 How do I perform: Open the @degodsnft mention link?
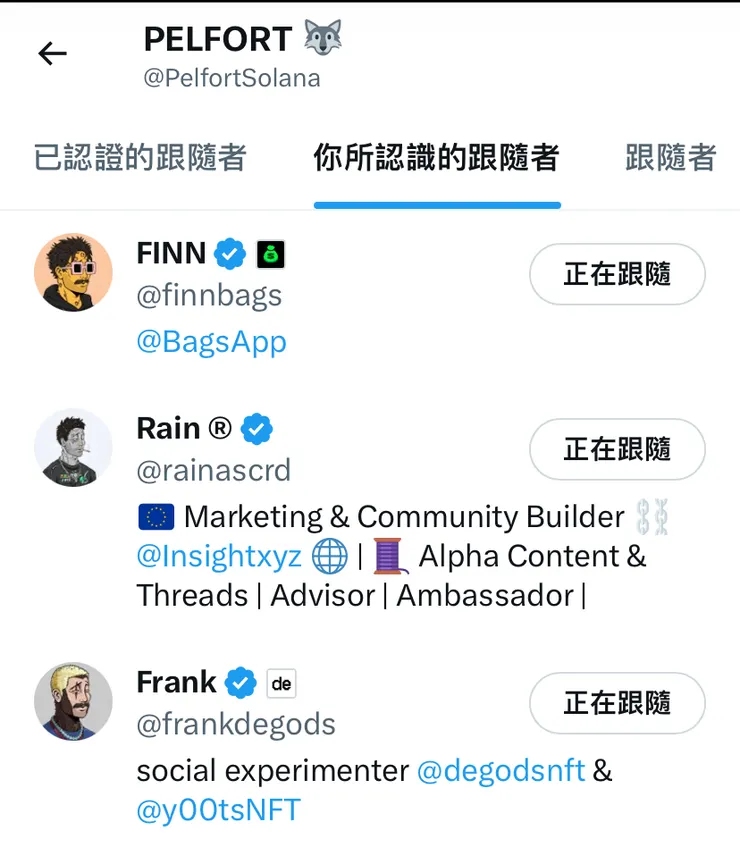point(500,771)
